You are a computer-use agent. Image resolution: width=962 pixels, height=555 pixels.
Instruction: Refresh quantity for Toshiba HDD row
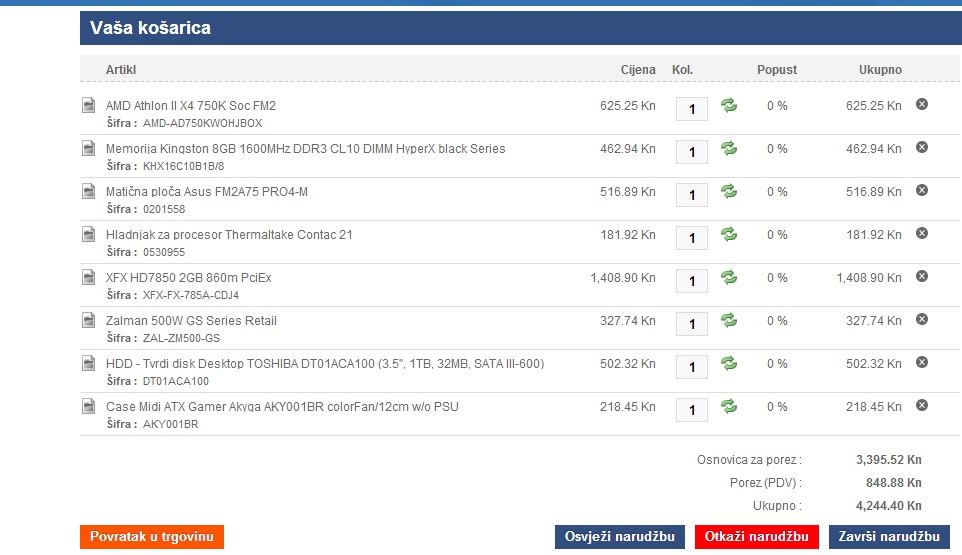[729, 364]
